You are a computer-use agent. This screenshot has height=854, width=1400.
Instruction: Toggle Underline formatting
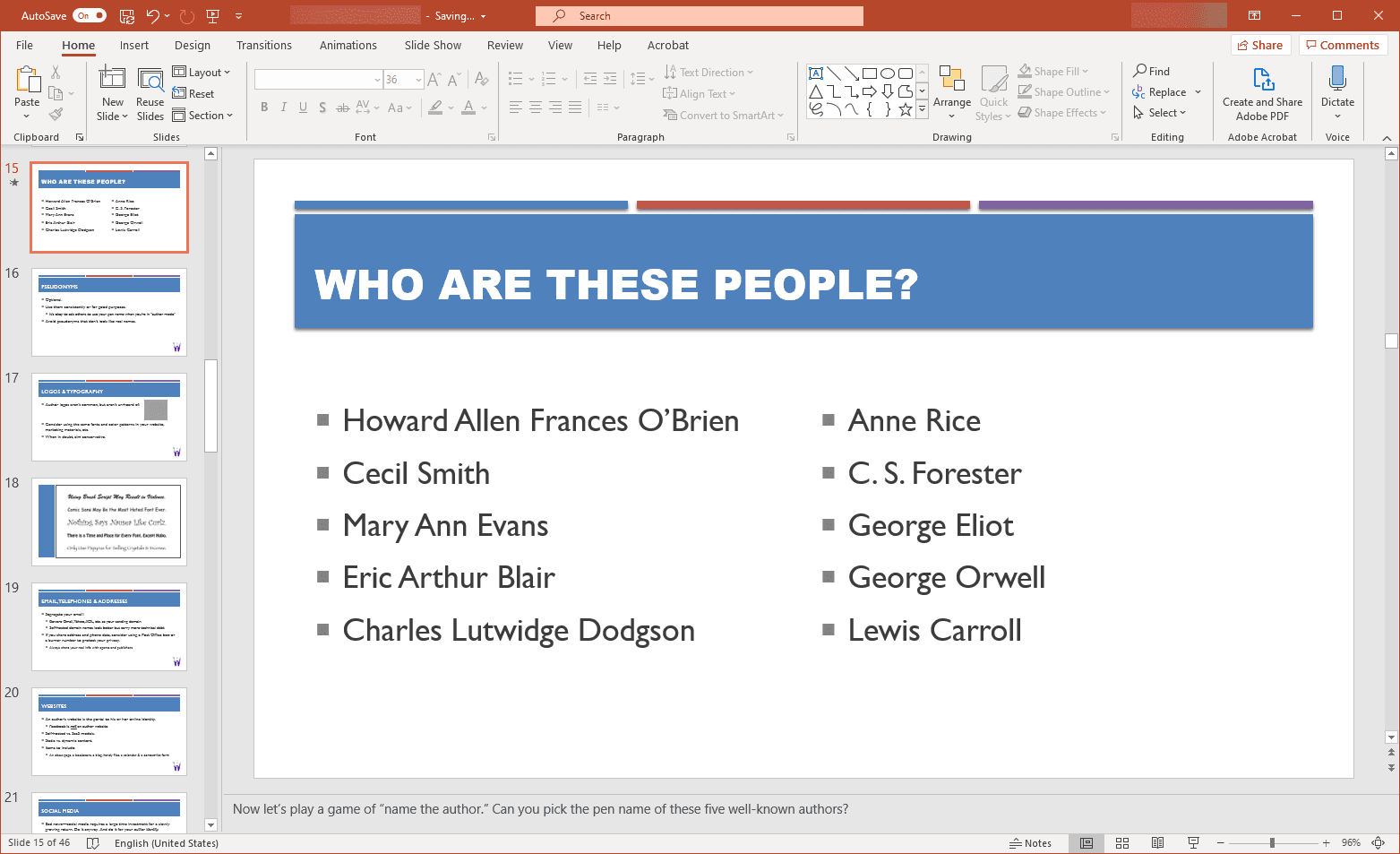click(x=303, y=108)
